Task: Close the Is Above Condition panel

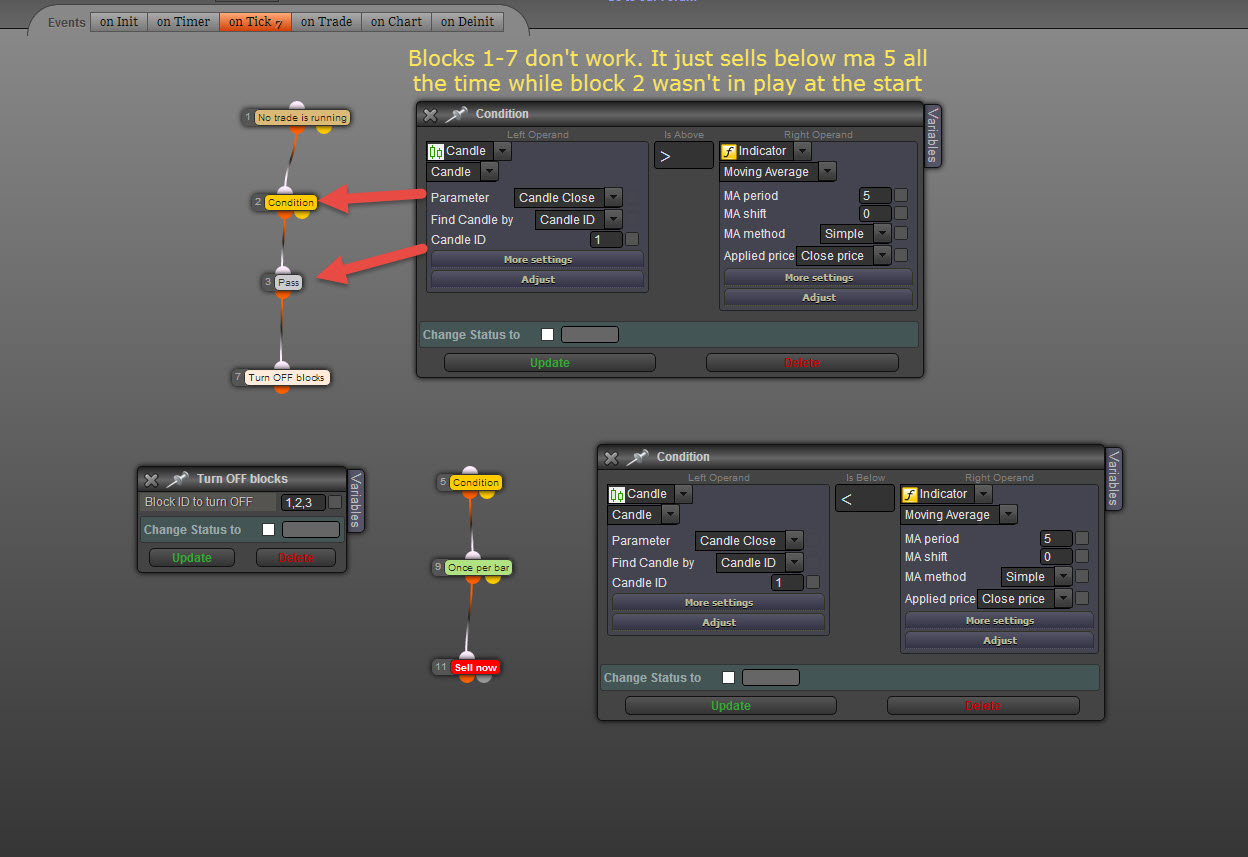Action: 430,114
